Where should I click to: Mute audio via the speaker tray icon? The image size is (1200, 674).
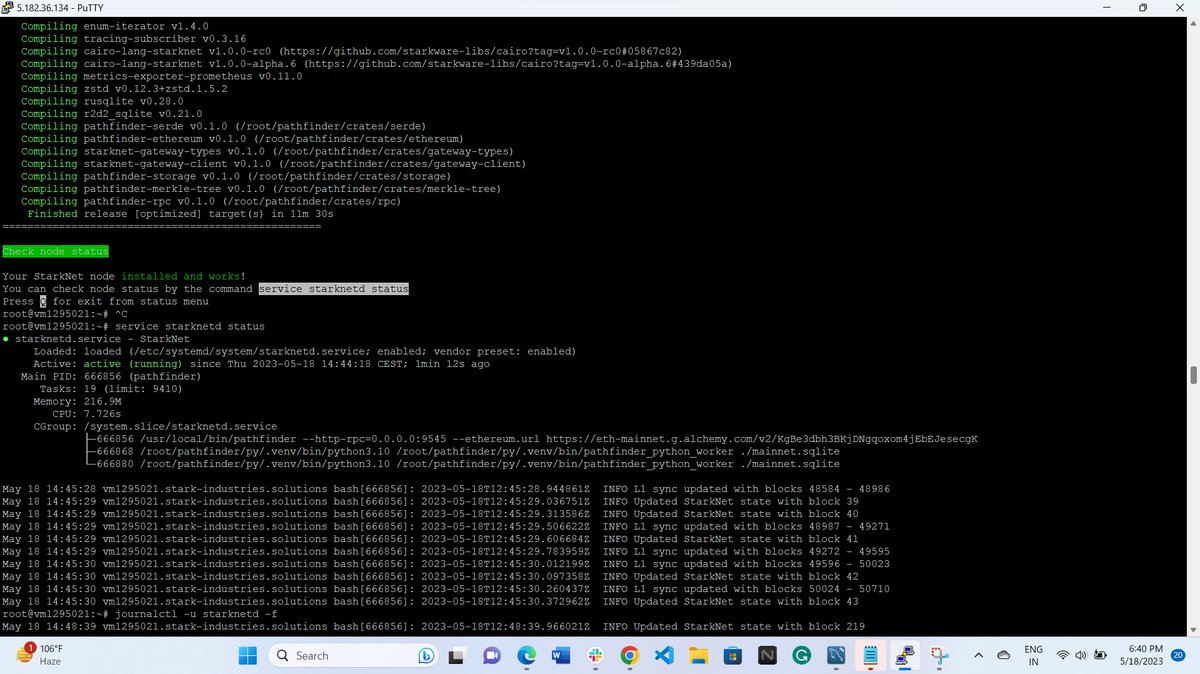click(x=1081, y=655)
